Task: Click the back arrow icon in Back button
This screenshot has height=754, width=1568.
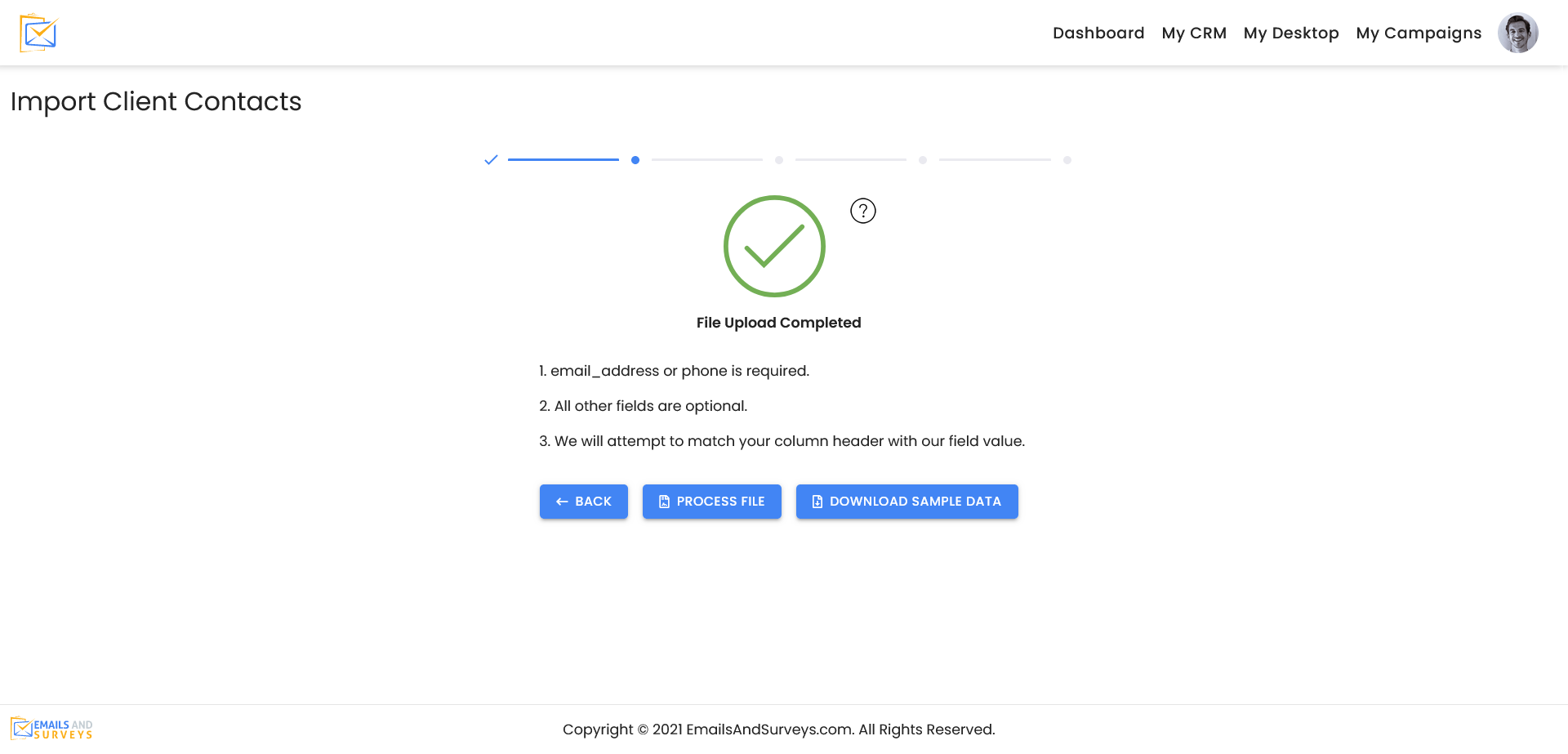Action: coord(560,501)
